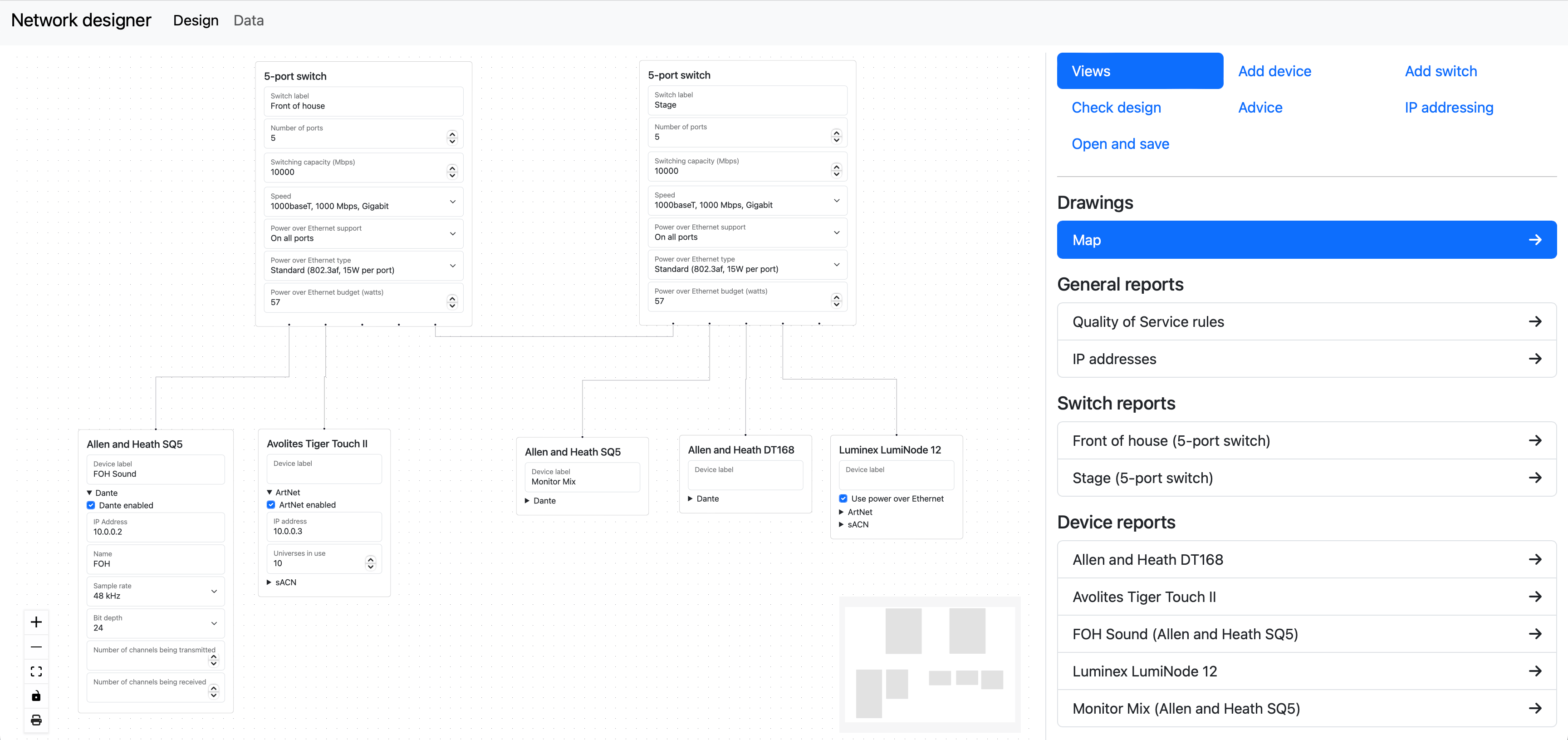Click the arrow beside Quality of Service rules
The image size is (1568, 740).
point(1534,321)
